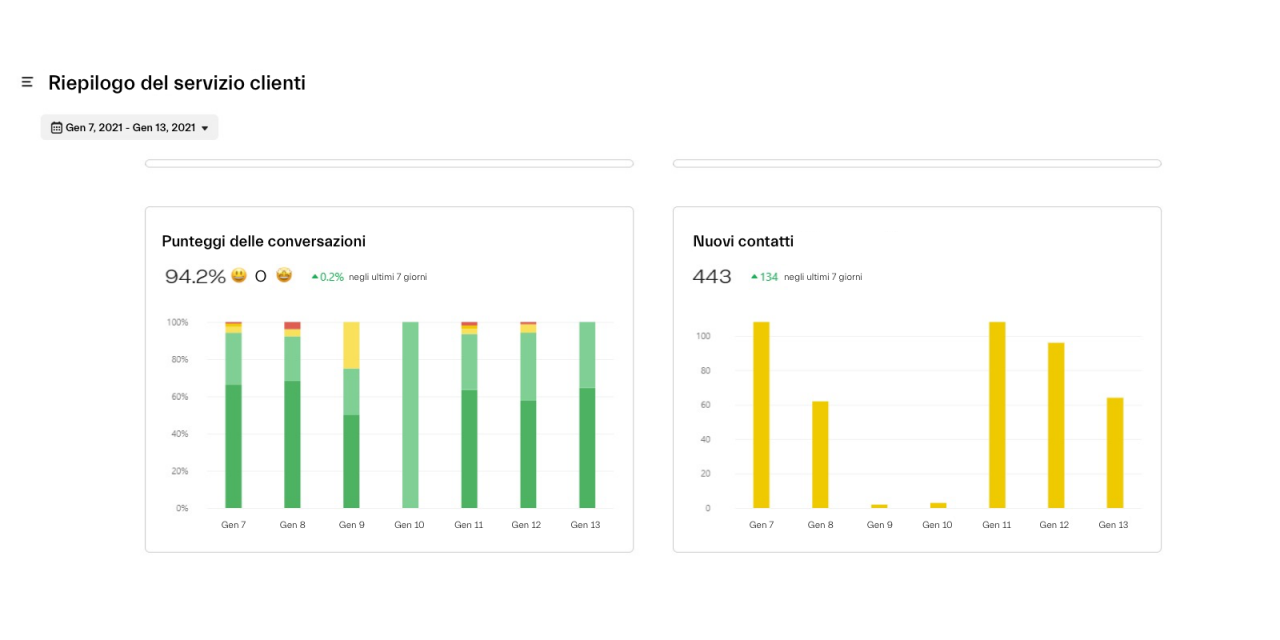This screenshot has width=1280, height=640.
Task: Click the green up arrow beside 134
Action: tap(754, 277)
